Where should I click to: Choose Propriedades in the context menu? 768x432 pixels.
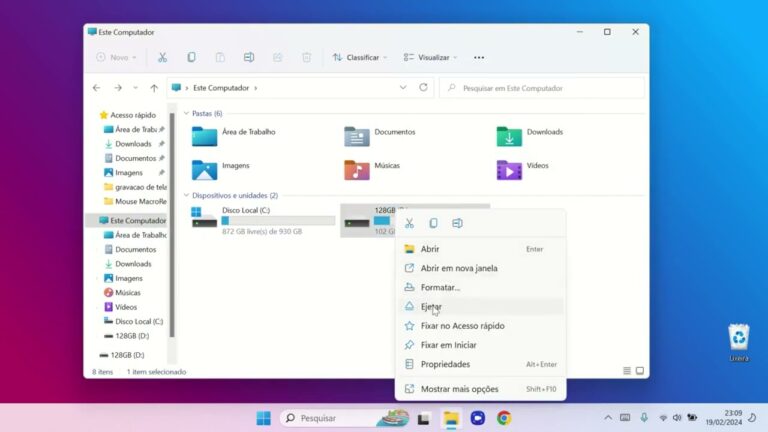(480, 364)
